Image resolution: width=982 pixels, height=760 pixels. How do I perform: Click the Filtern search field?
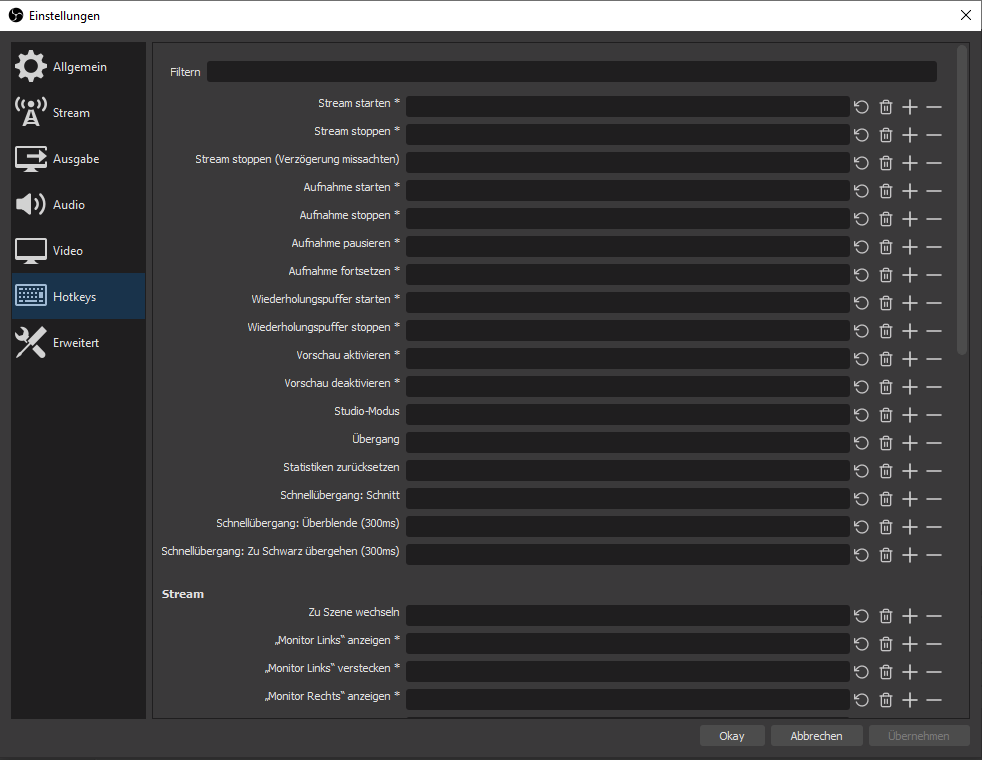[x=571, y=72]
